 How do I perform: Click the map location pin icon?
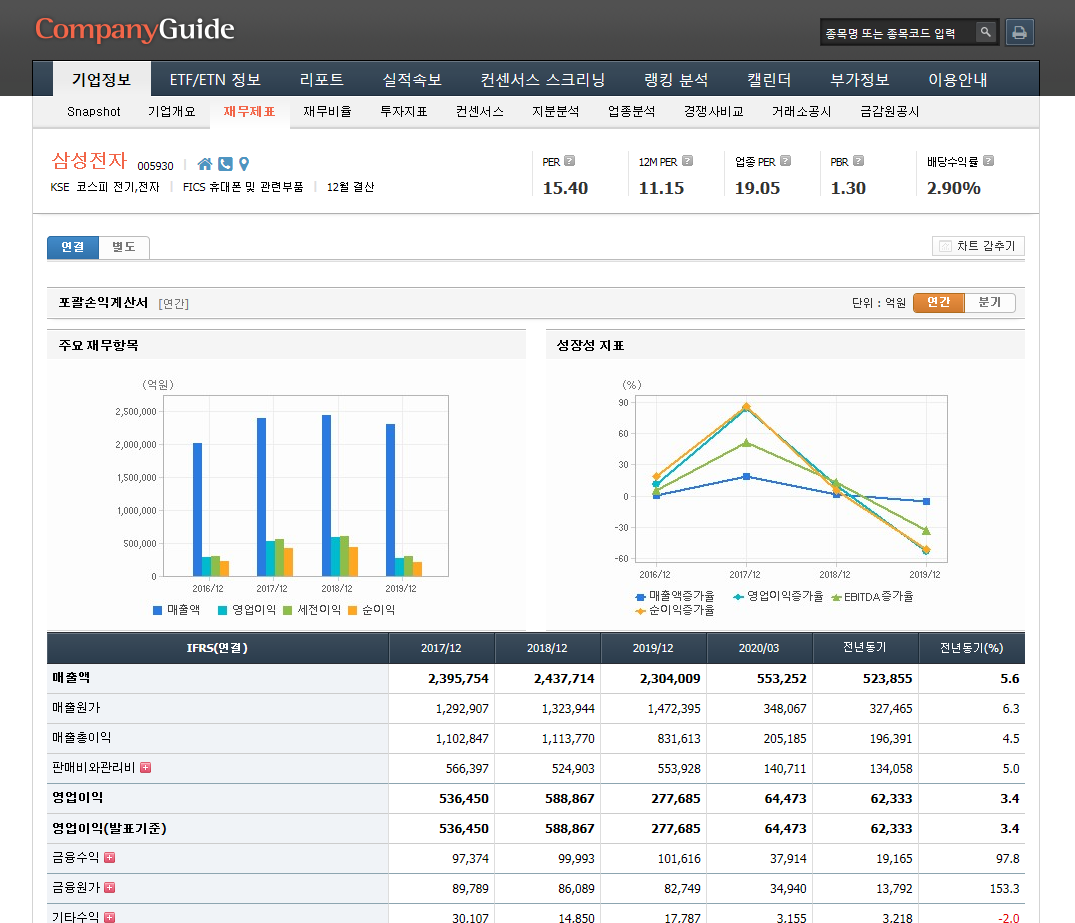[244, 164]
